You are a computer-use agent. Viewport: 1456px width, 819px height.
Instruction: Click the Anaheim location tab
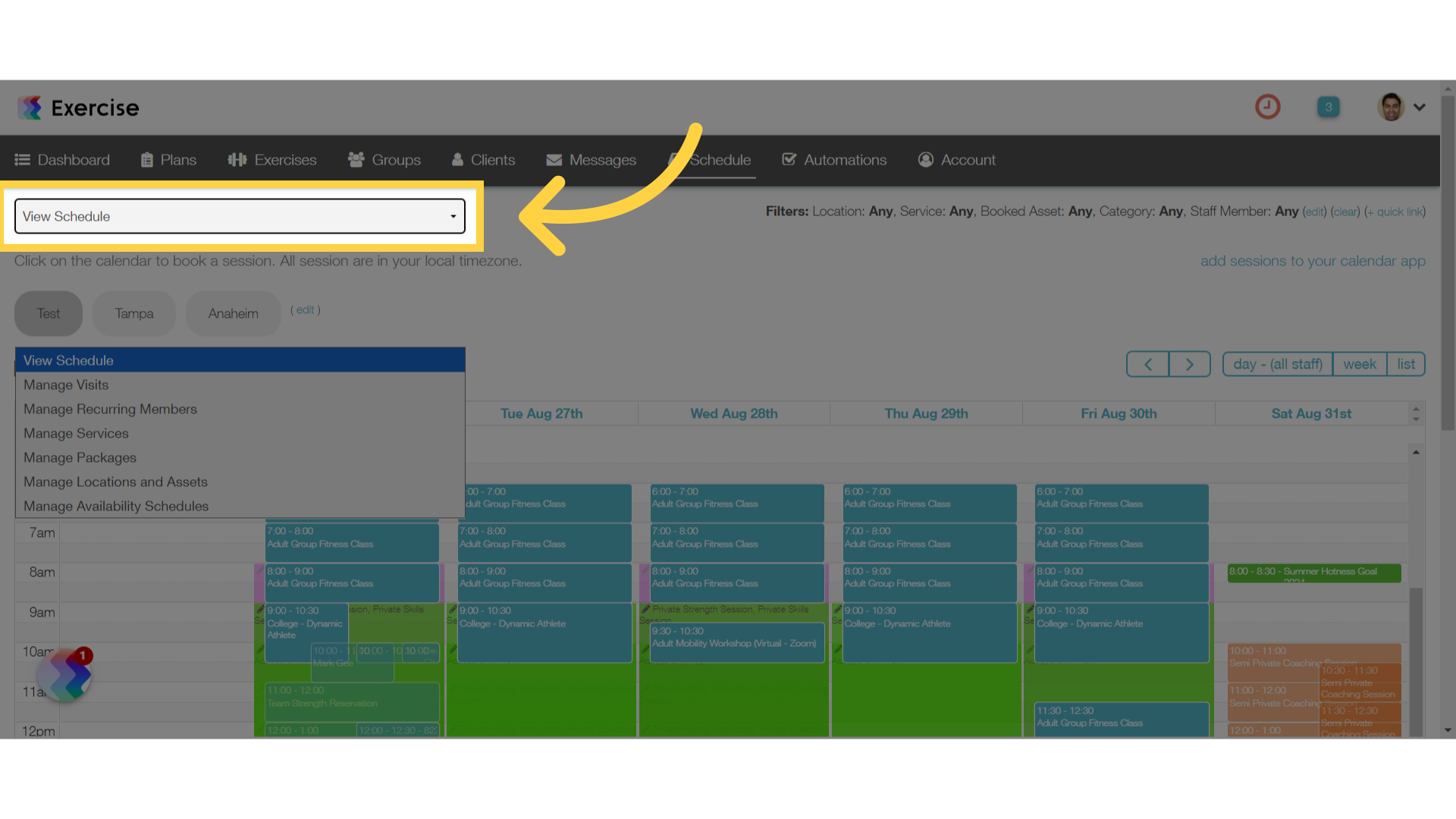click(x=231, y=312)
